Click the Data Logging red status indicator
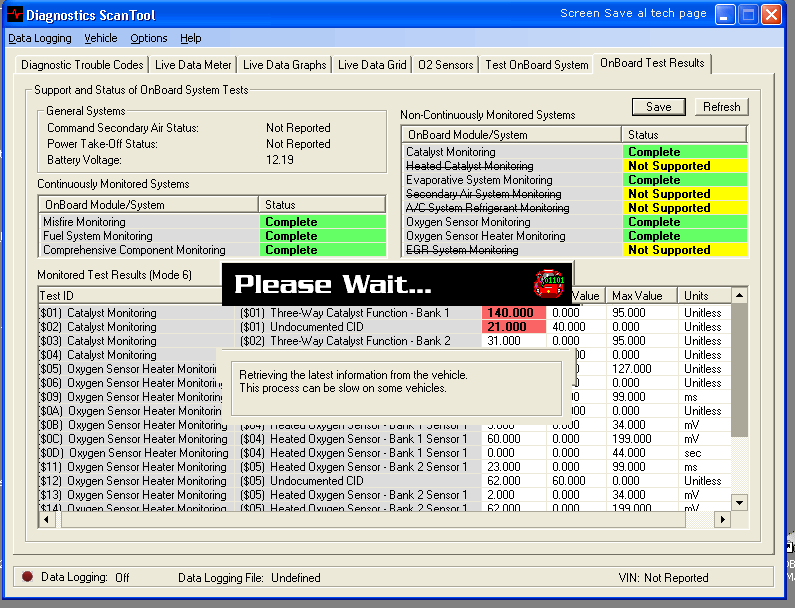 pyautogui.click(x=27, y=577)
